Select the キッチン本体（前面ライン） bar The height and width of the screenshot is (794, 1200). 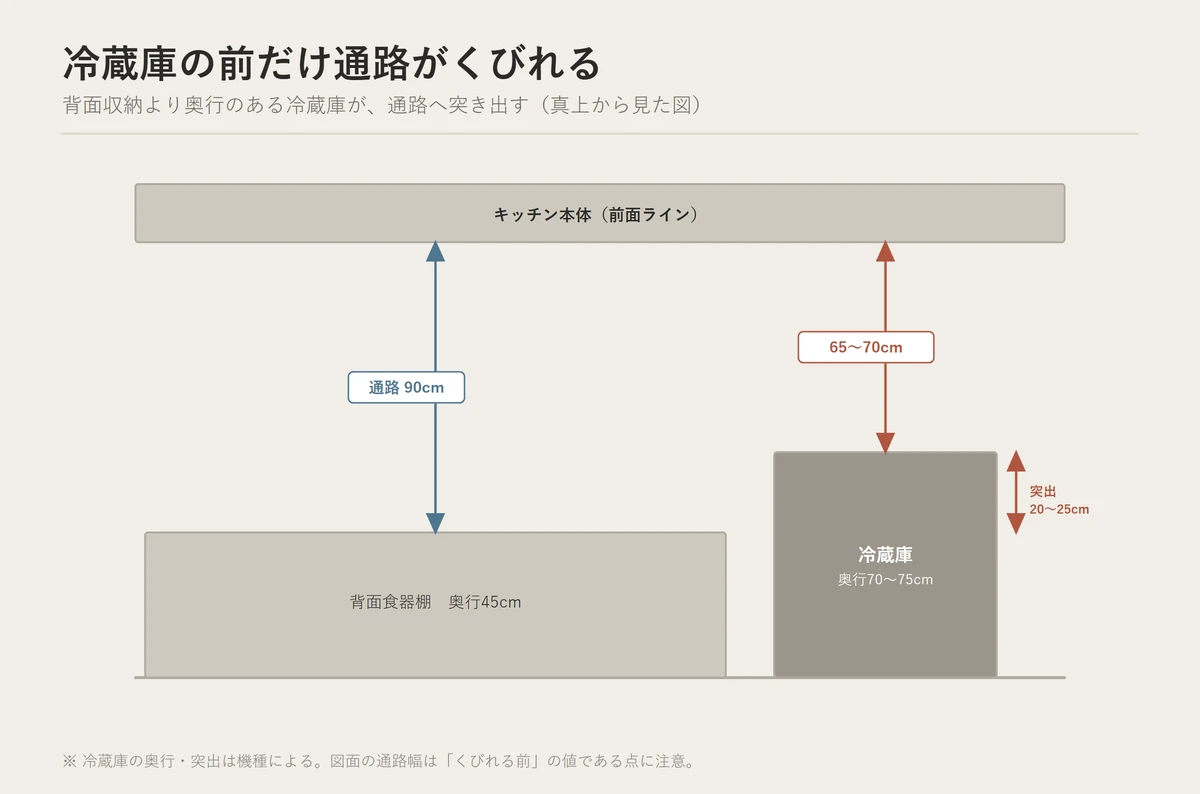600,213
